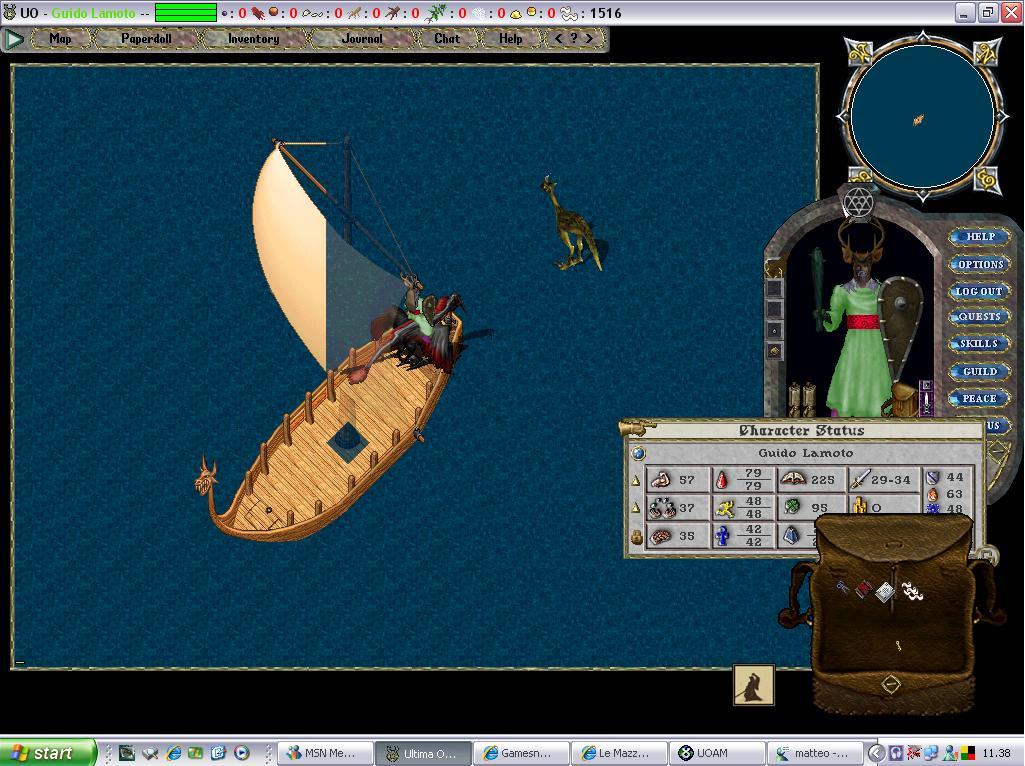Viewport: 1025px width, 766px height.
Task: Click the sword damage icon in Character Status
Action: click(x=860, y=479)
